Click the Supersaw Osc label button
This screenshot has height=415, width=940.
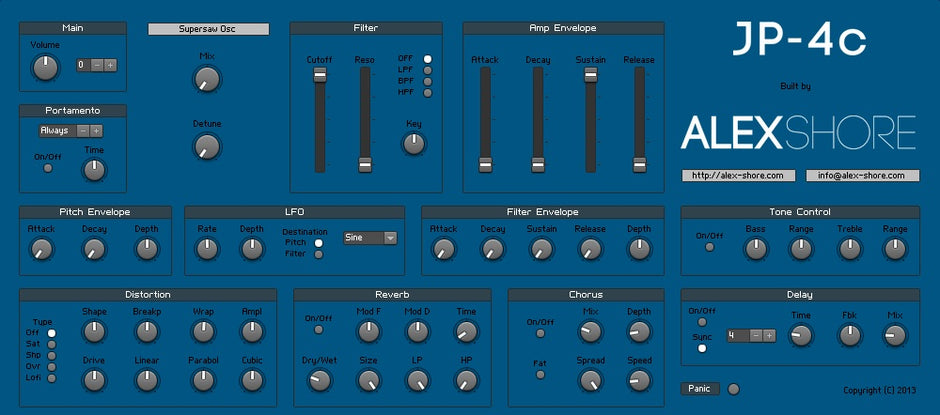coord(209,29)
